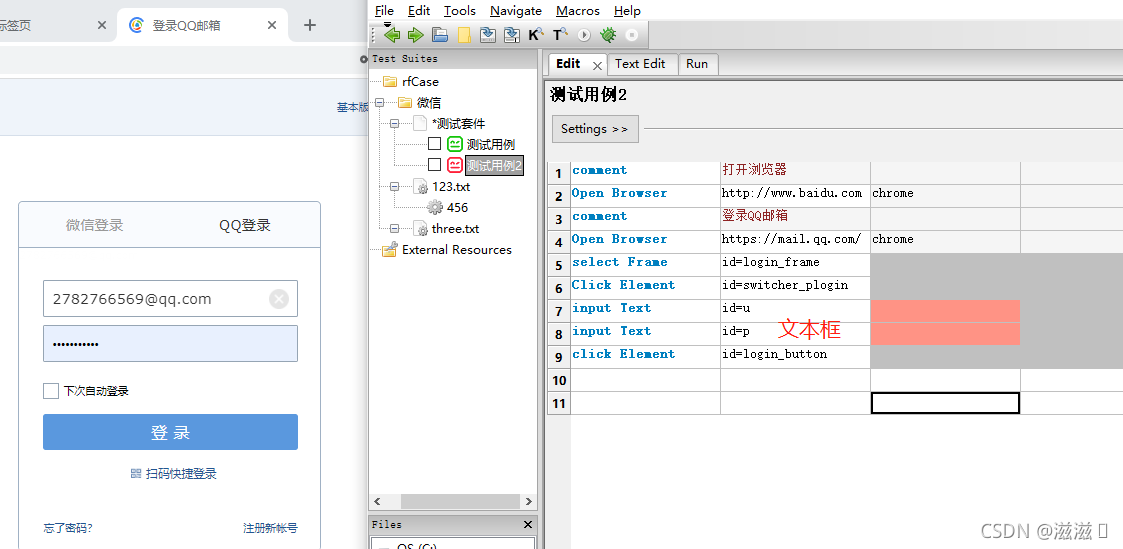Click the QR code icon beside 扫码快捷登录
This screenshot has height=549, width=1123.
point(136,474)
